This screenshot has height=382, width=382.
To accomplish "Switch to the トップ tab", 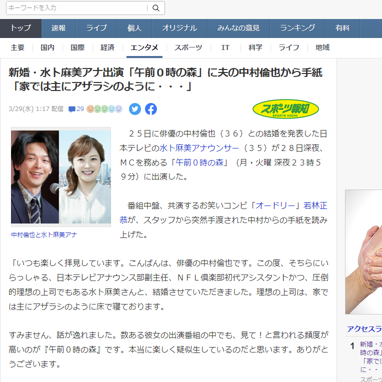I will point(21,28).
